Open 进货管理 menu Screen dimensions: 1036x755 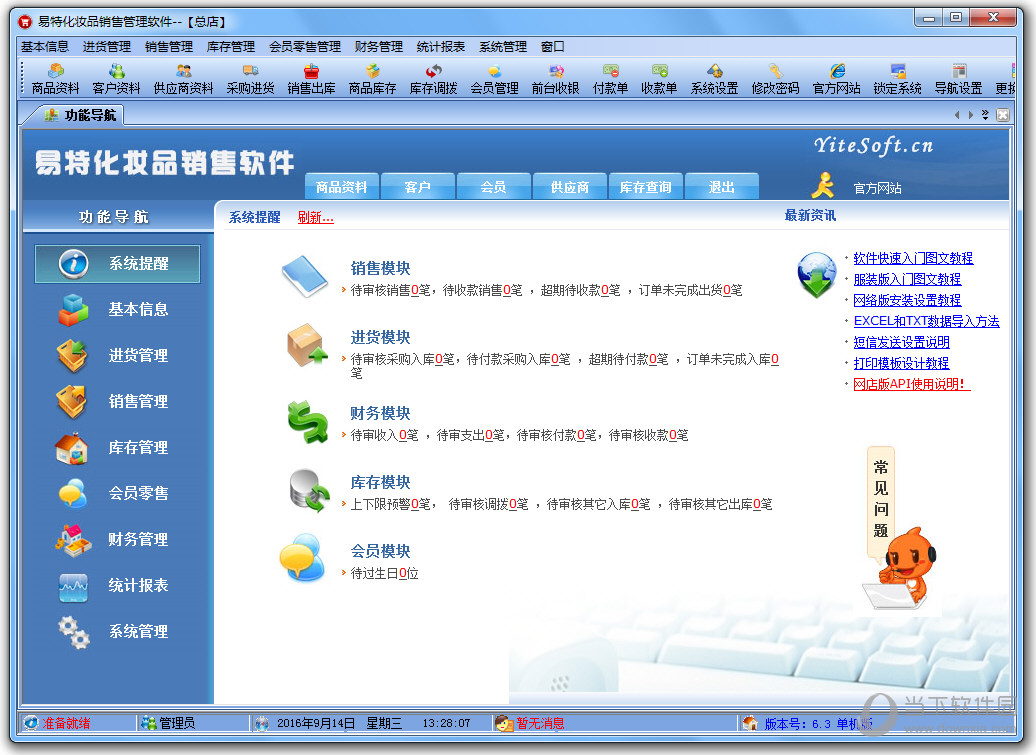(x=106, y=46)
